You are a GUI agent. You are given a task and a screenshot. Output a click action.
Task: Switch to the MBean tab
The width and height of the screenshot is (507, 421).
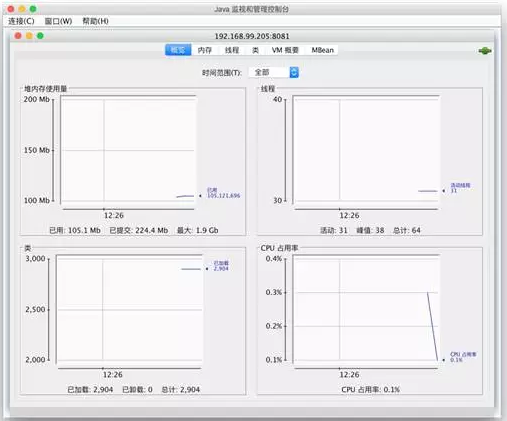(322, 50)
